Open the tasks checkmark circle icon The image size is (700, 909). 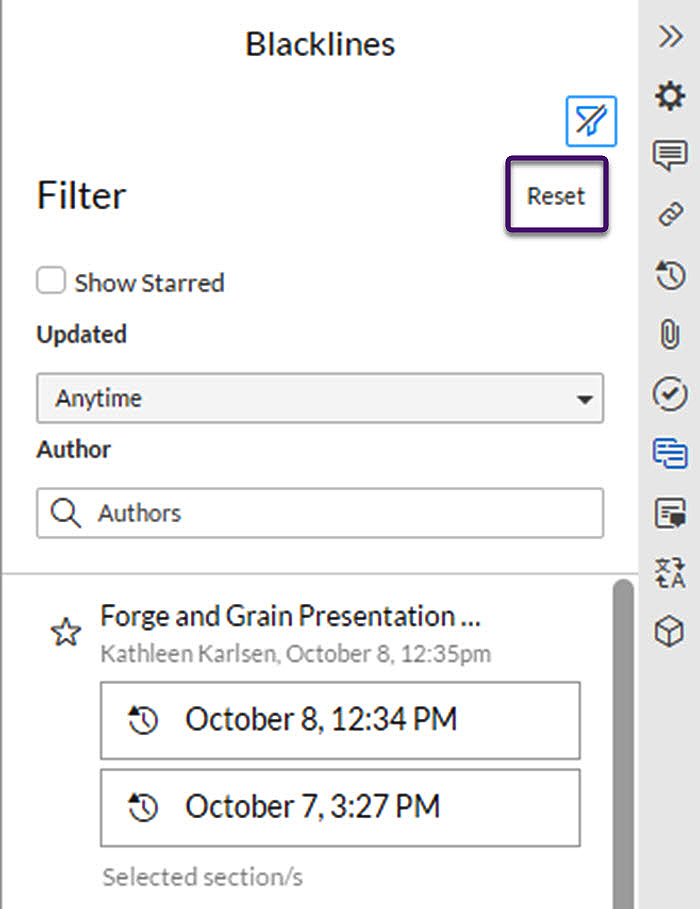click(x=670, y=394)
